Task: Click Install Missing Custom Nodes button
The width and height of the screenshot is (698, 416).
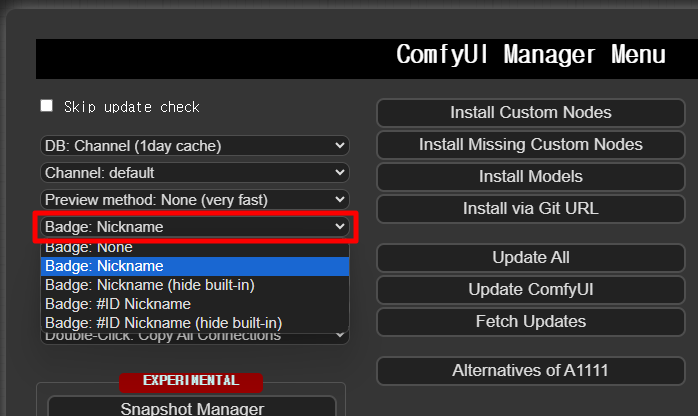Action: pyautogui.click(x=531, y=145)
